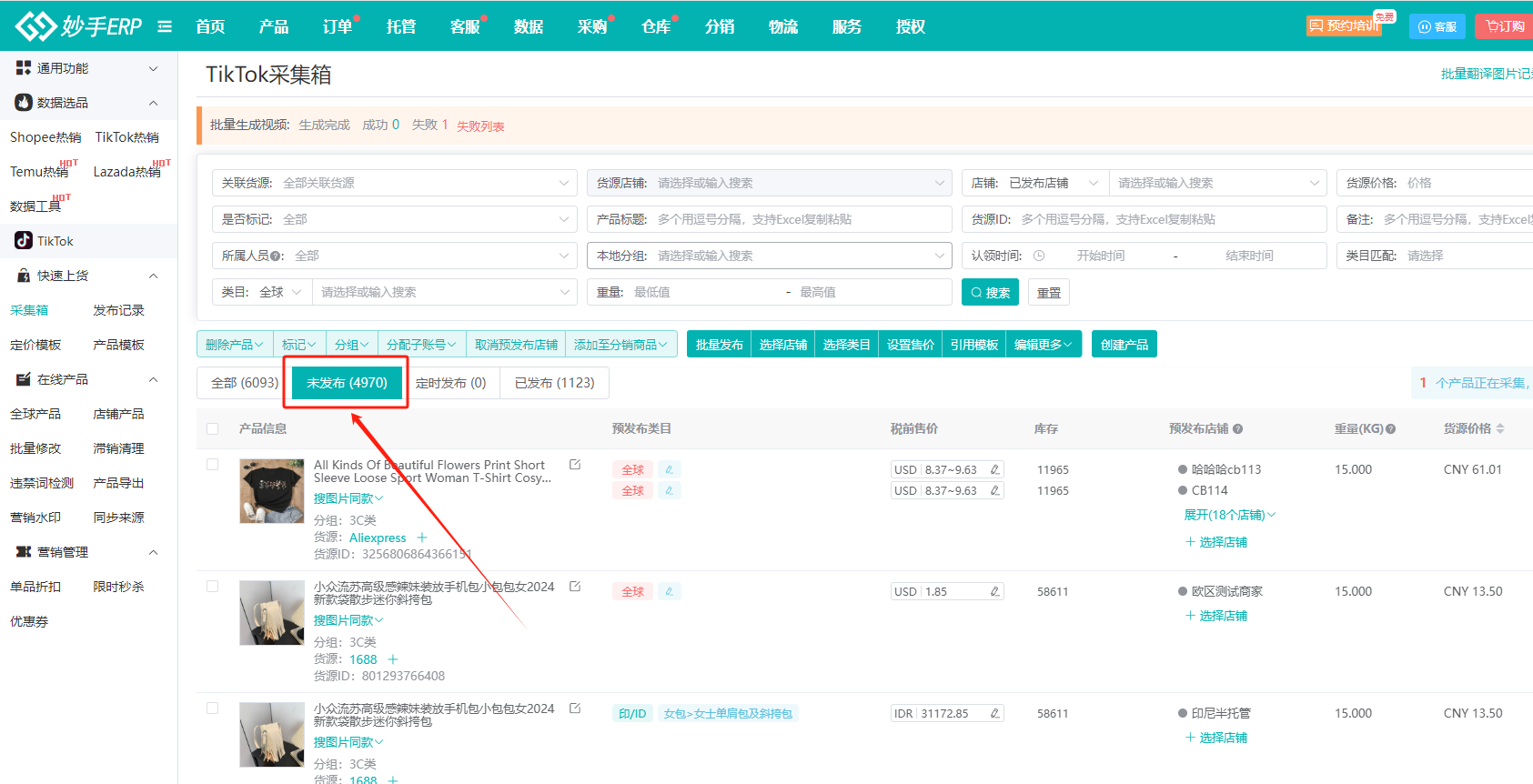The width and height of the screenshot is (1533, 784).
Task: Edit category icon in 1.85 product row
Action: tap(669, 591)
